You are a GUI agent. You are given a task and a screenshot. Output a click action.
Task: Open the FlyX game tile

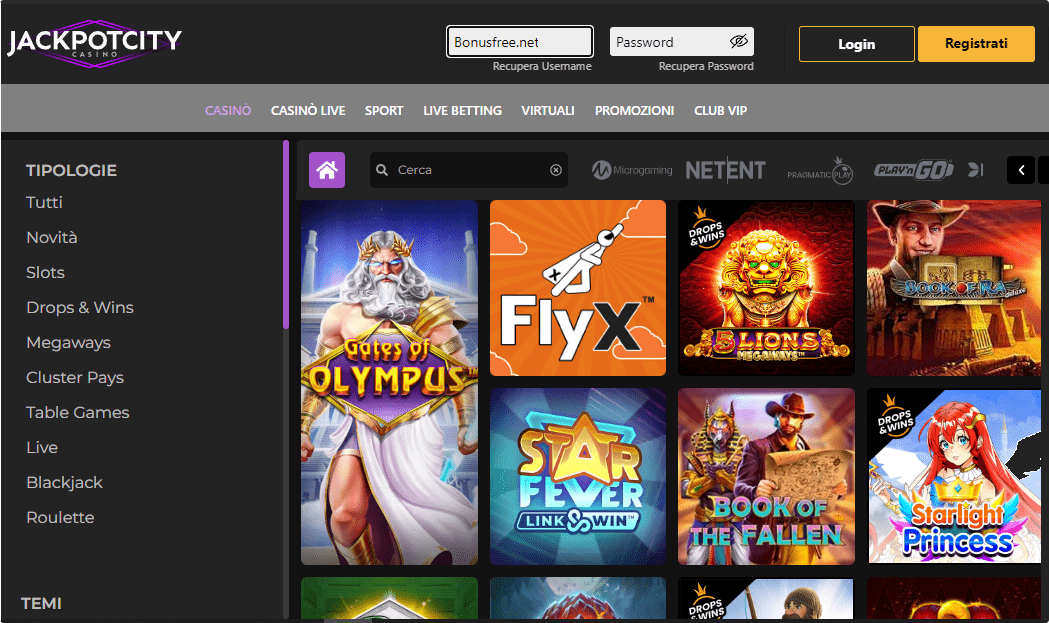578,288
